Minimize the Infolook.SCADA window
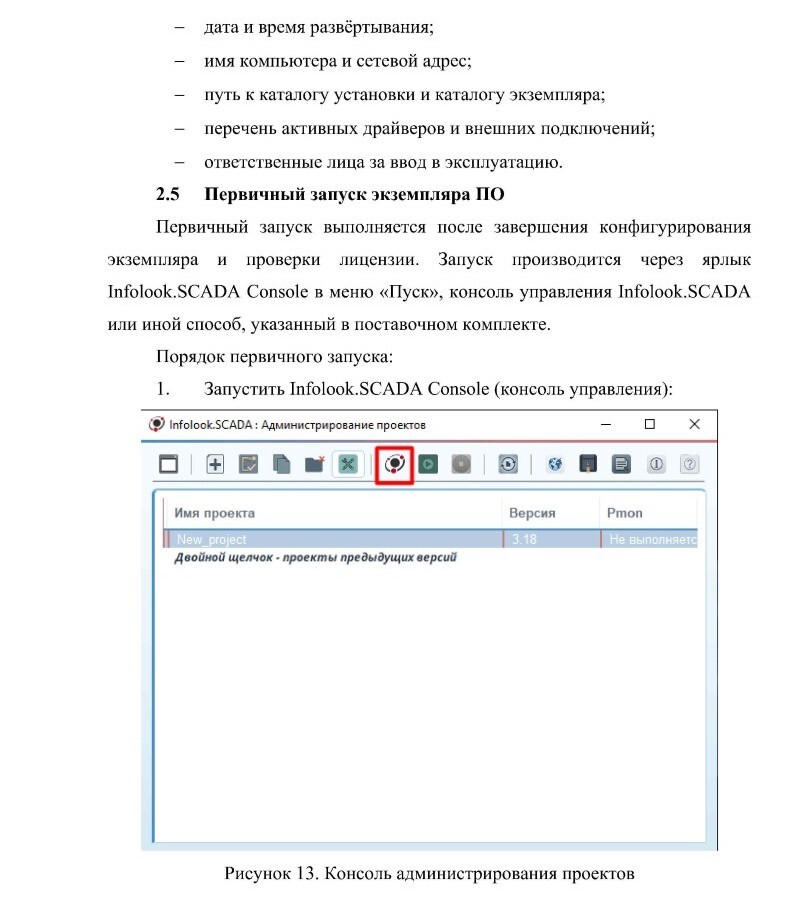 (606, 424)
